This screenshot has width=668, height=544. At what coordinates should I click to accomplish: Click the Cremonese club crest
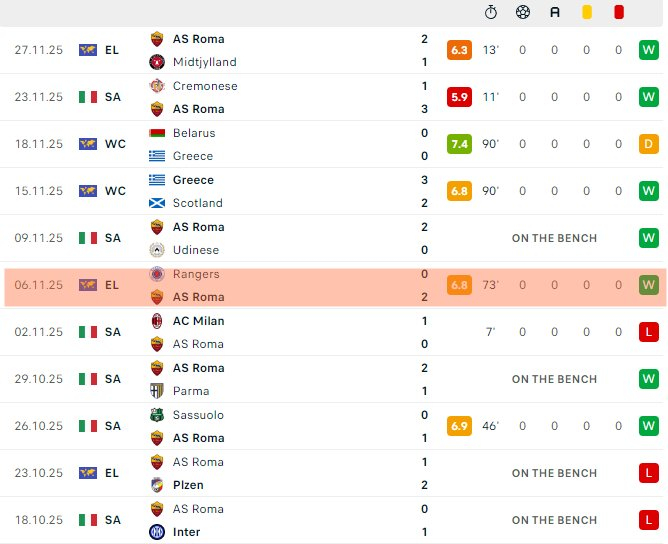[157, 86]
